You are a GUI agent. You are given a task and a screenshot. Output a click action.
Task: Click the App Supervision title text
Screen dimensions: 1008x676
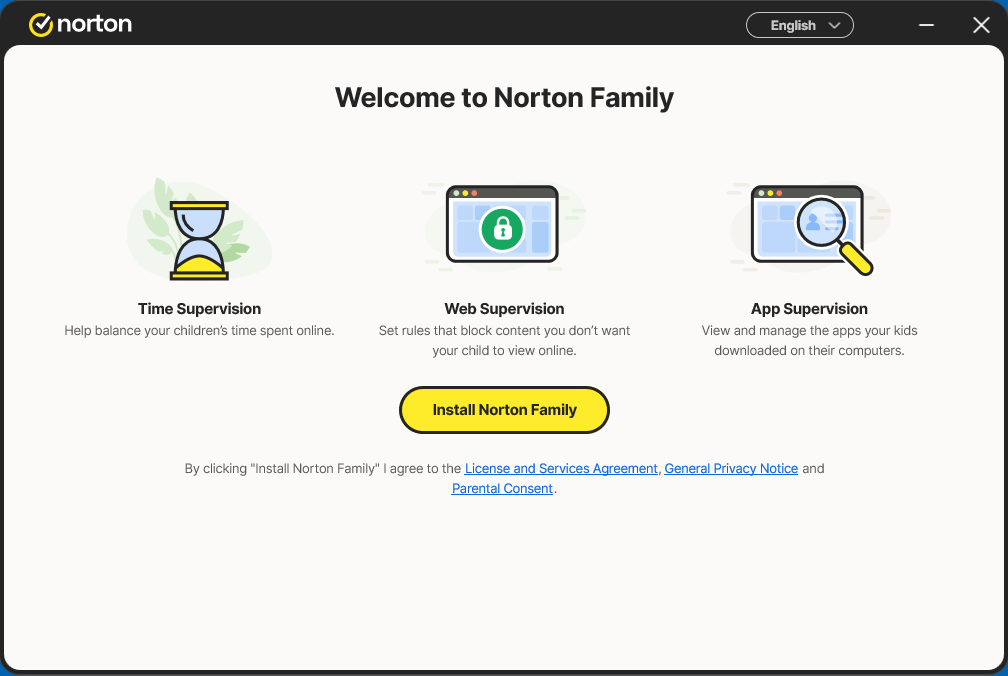809,308
